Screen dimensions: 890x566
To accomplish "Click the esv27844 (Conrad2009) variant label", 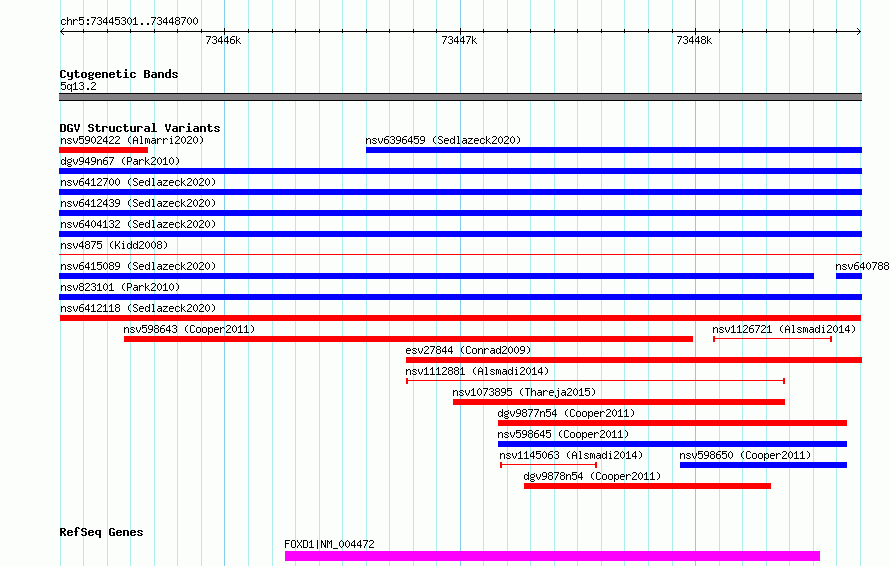I will click(468, 350).
